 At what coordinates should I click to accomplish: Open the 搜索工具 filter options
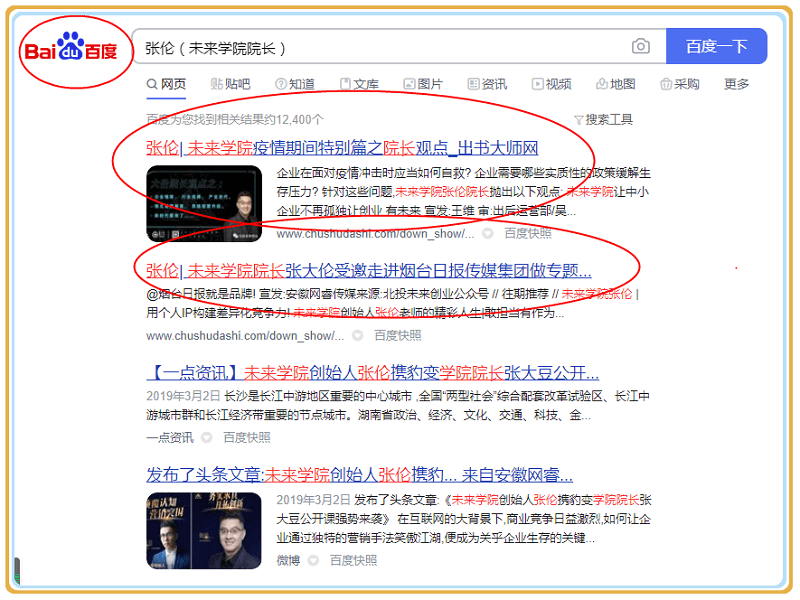tap(608, 120)
